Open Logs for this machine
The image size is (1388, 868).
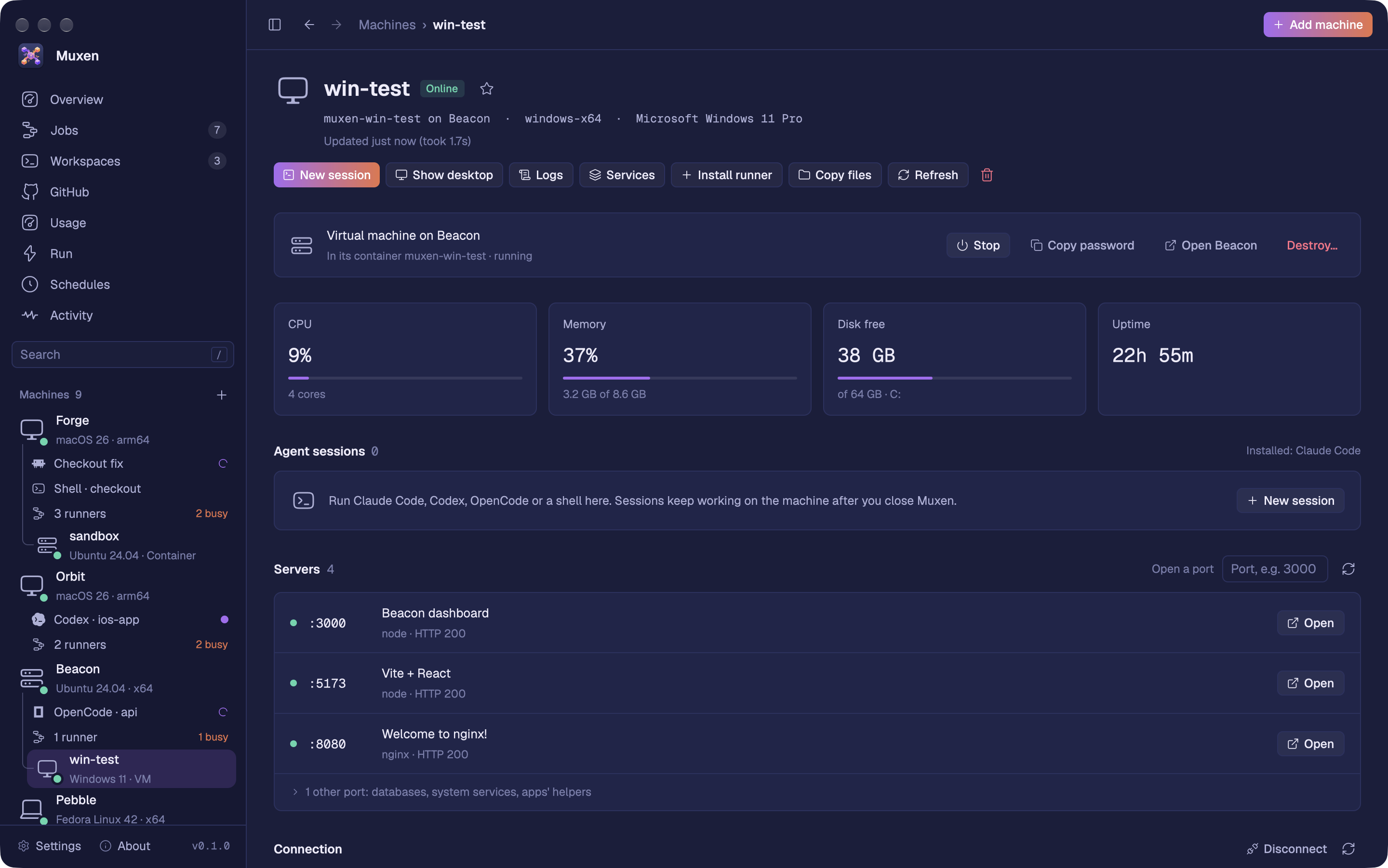(x=540, y=174)
